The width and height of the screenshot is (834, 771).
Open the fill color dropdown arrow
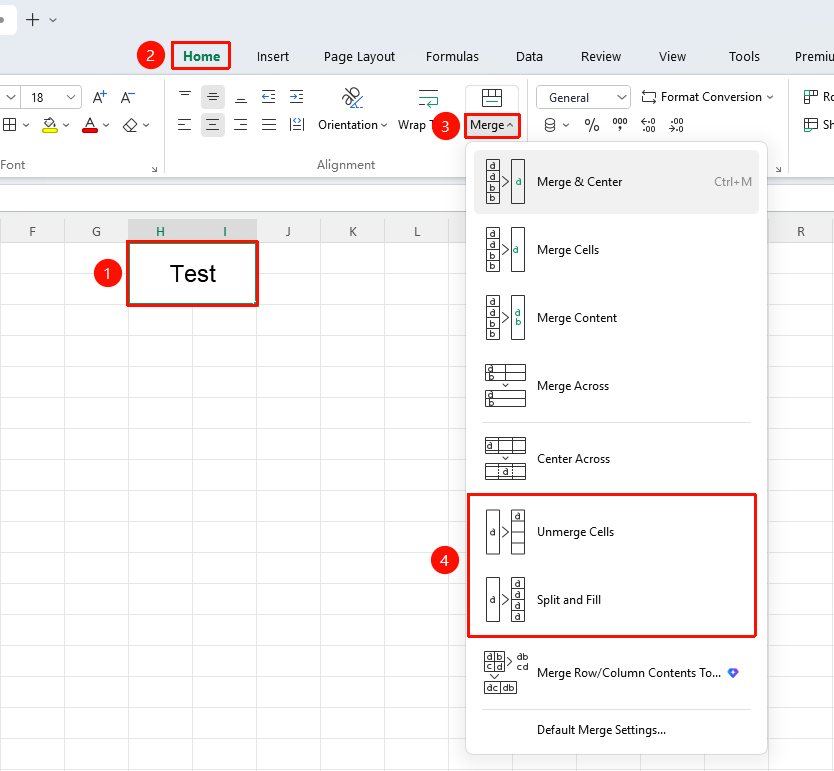[x=66, y=125]
